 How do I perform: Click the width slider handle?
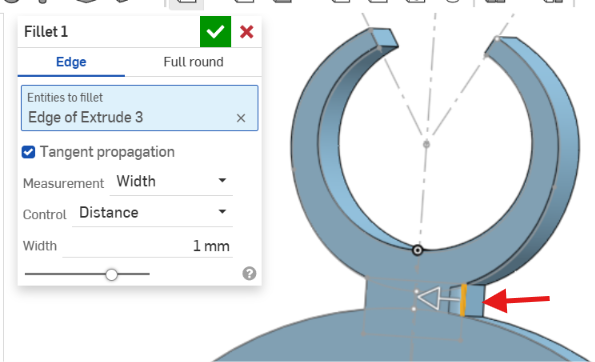coord(111,274)
